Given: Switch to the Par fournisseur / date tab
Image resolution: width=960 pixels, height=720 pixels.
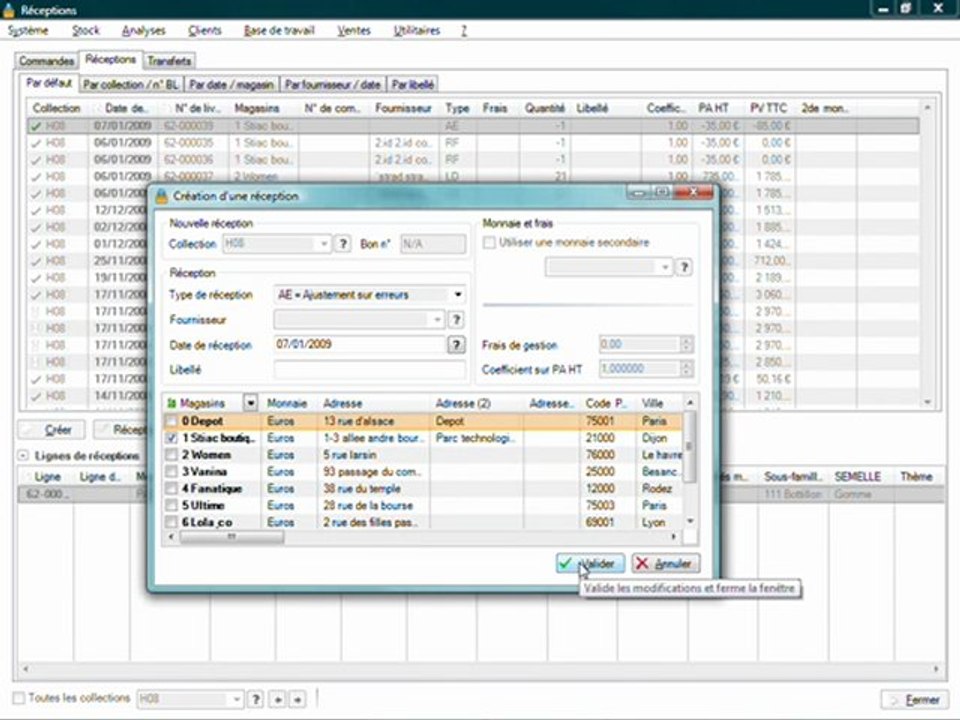Looking at the screenshot, I should pos(333,84).
